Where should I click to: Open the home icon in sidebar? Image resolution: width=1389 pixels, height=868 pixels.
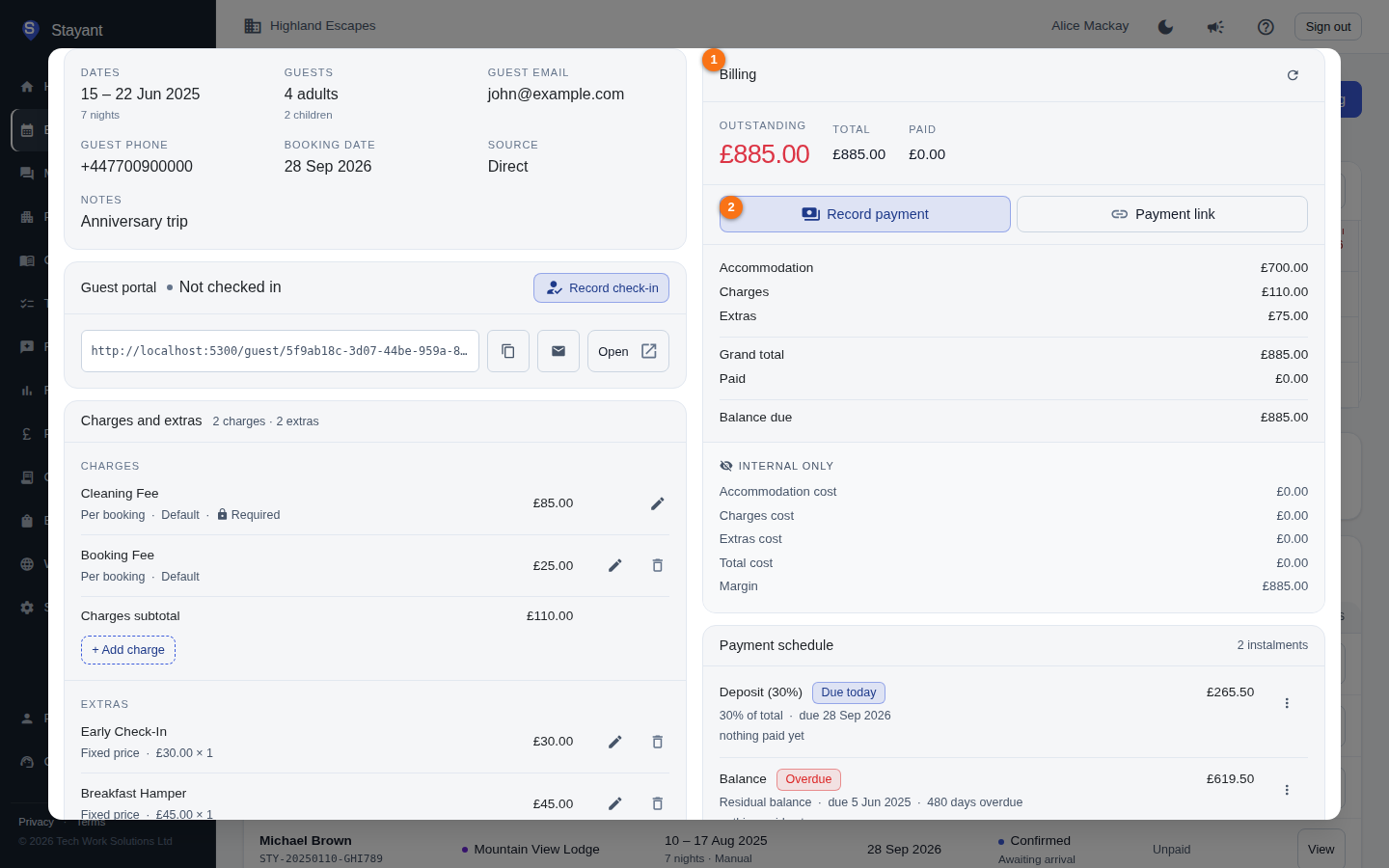point(27,87)
